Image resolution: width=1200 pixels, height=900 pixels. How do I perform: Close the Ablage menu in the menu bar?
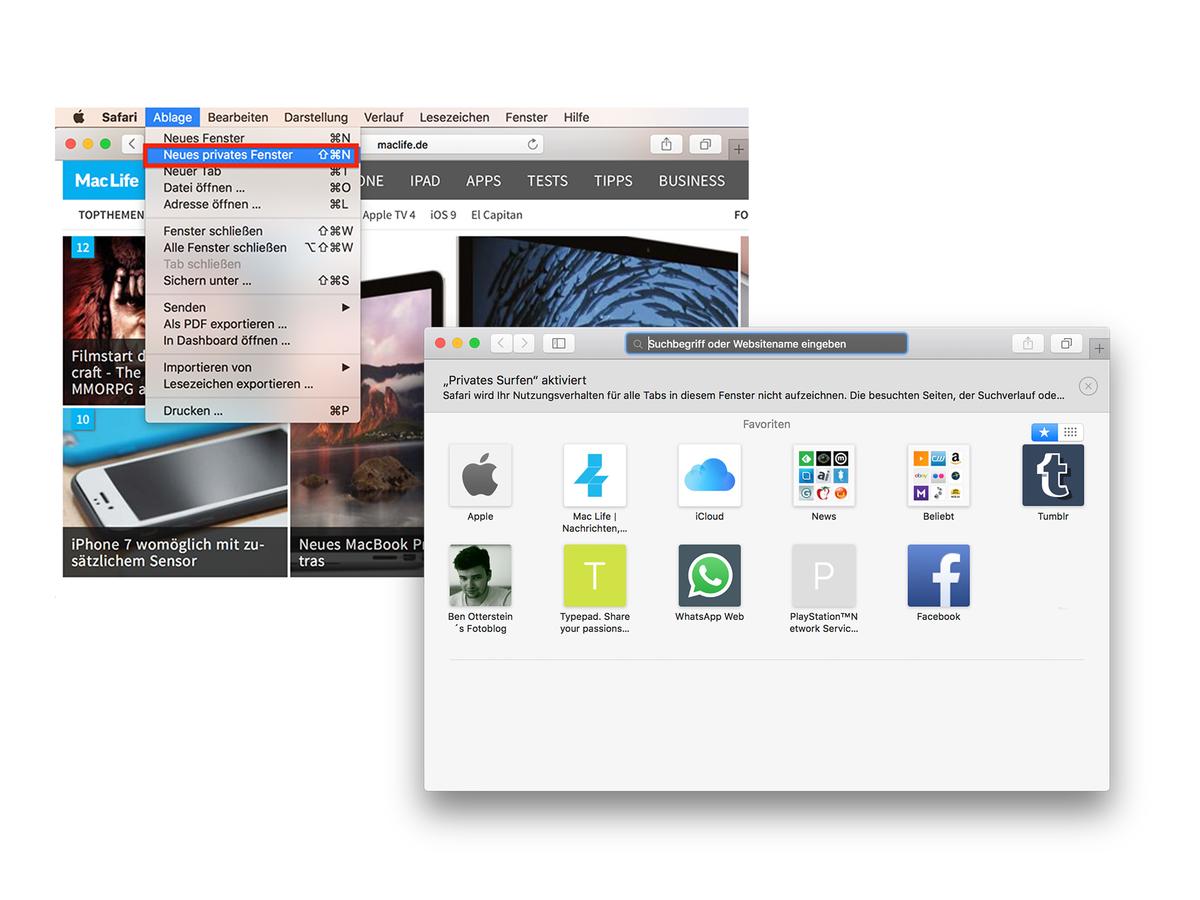click(172, 117)
